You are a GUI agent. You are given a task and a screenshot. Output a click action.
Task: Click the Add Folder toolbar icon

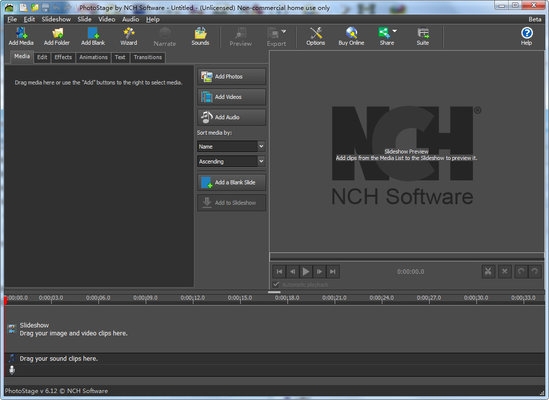pos(57,36)
